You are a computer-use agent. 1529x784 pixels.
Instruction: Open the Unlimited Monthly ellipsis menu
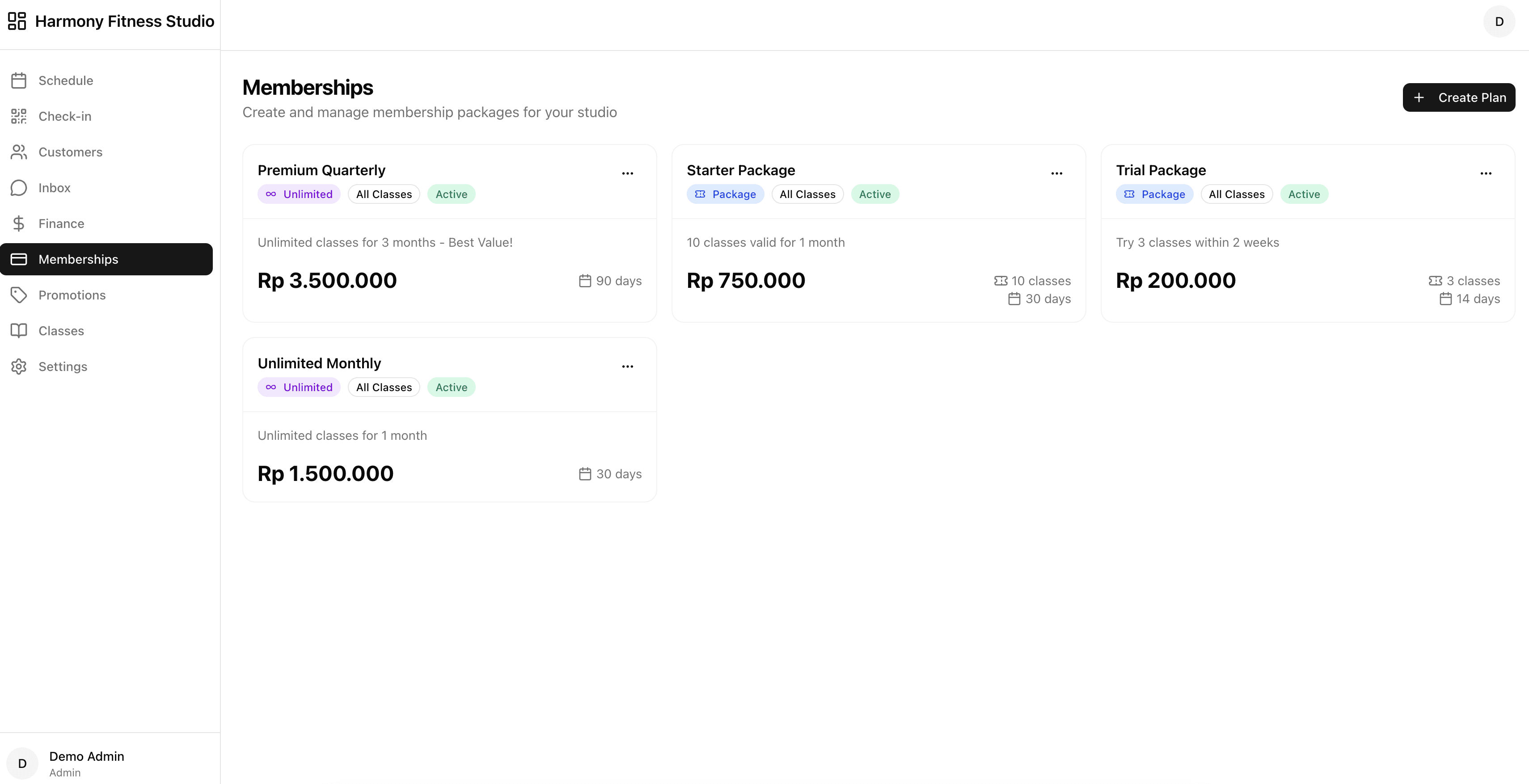[x=627, y=366]
